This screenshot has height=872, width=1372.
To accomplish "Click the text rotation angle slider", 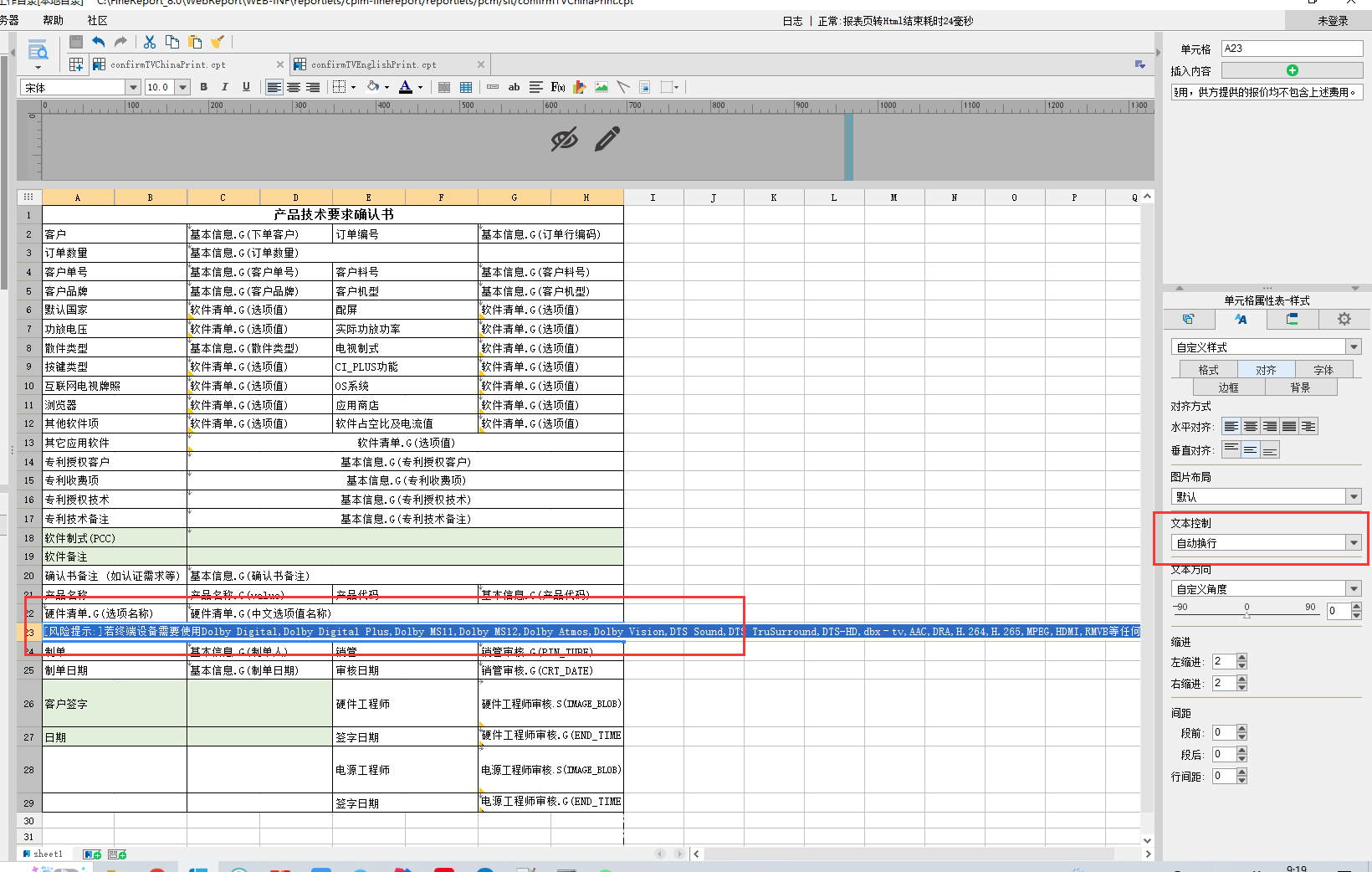I will click(x=1247, y=614).
